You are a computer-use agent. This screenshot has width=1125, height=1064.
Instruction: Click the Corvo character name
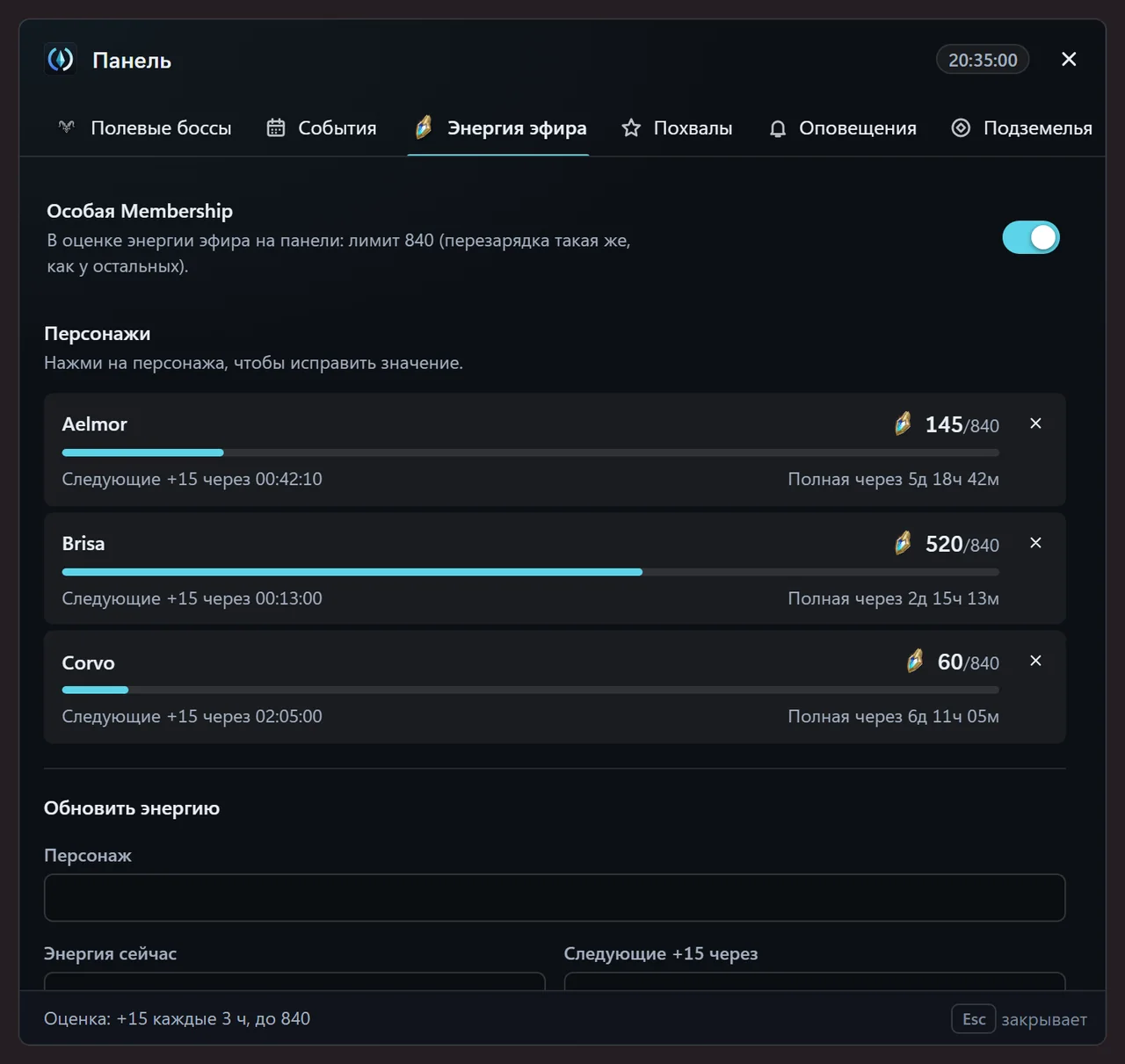[88, 662]
